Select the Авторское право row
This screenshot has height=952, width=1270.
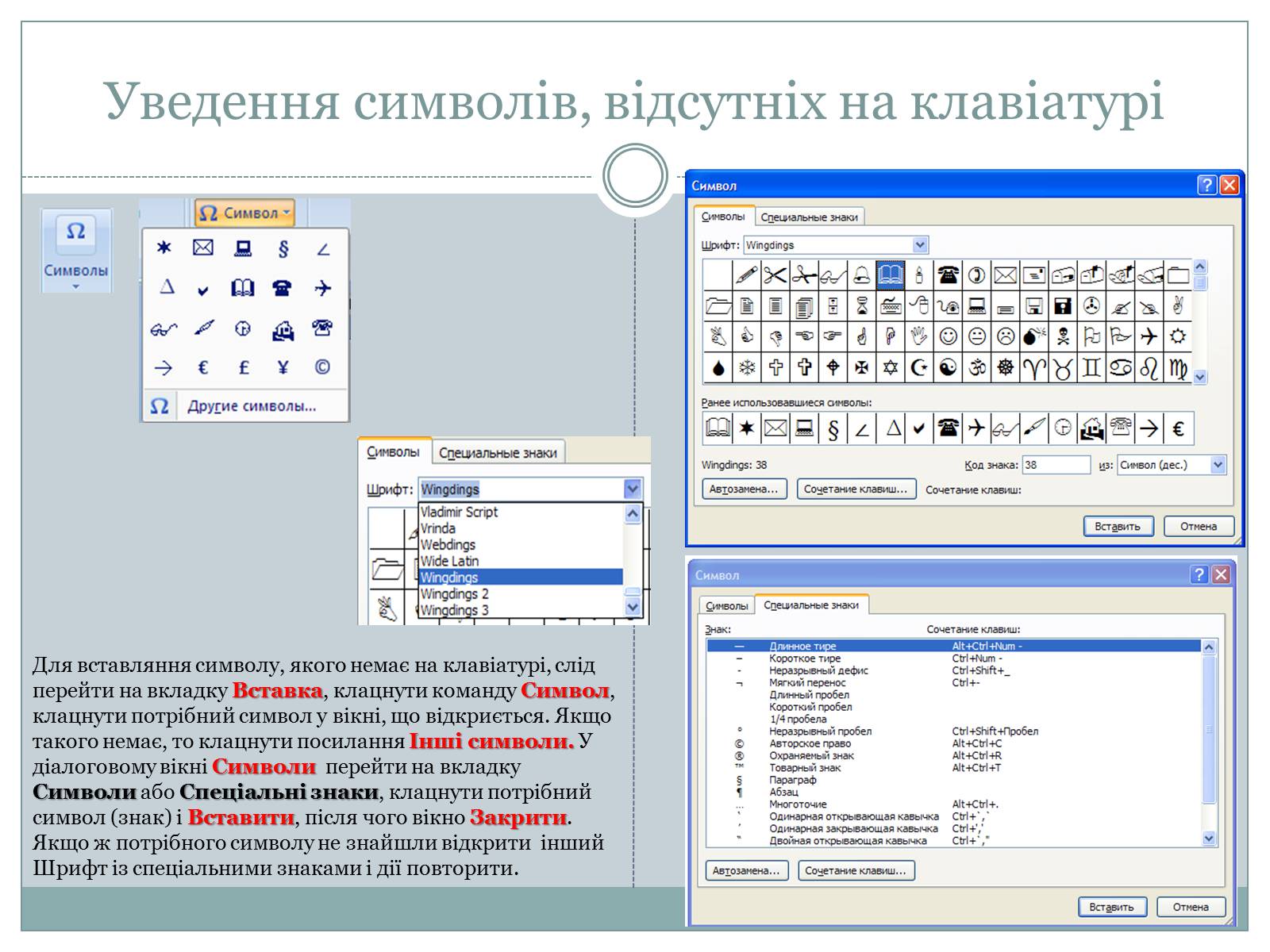pos(953,743)
